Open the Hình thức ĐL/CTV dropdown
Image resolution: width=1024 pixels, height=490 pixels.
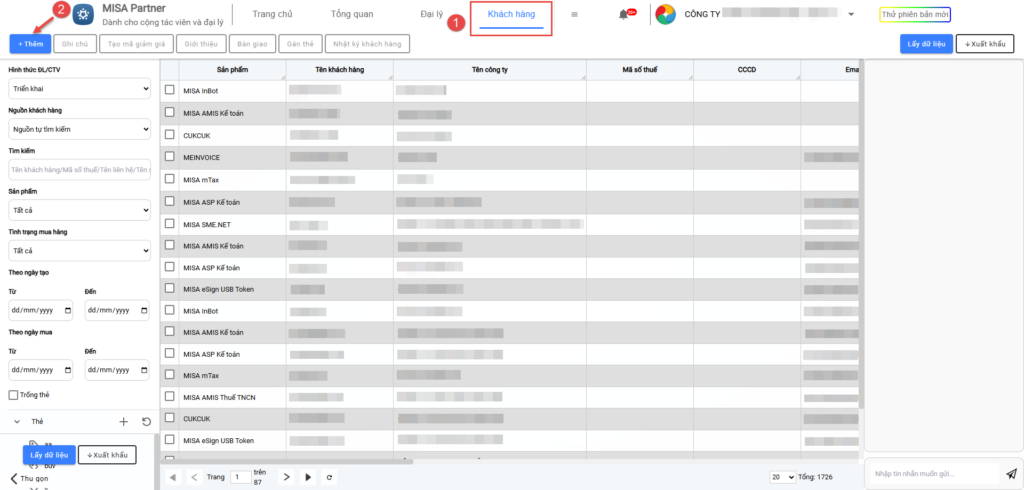(80, 88)
